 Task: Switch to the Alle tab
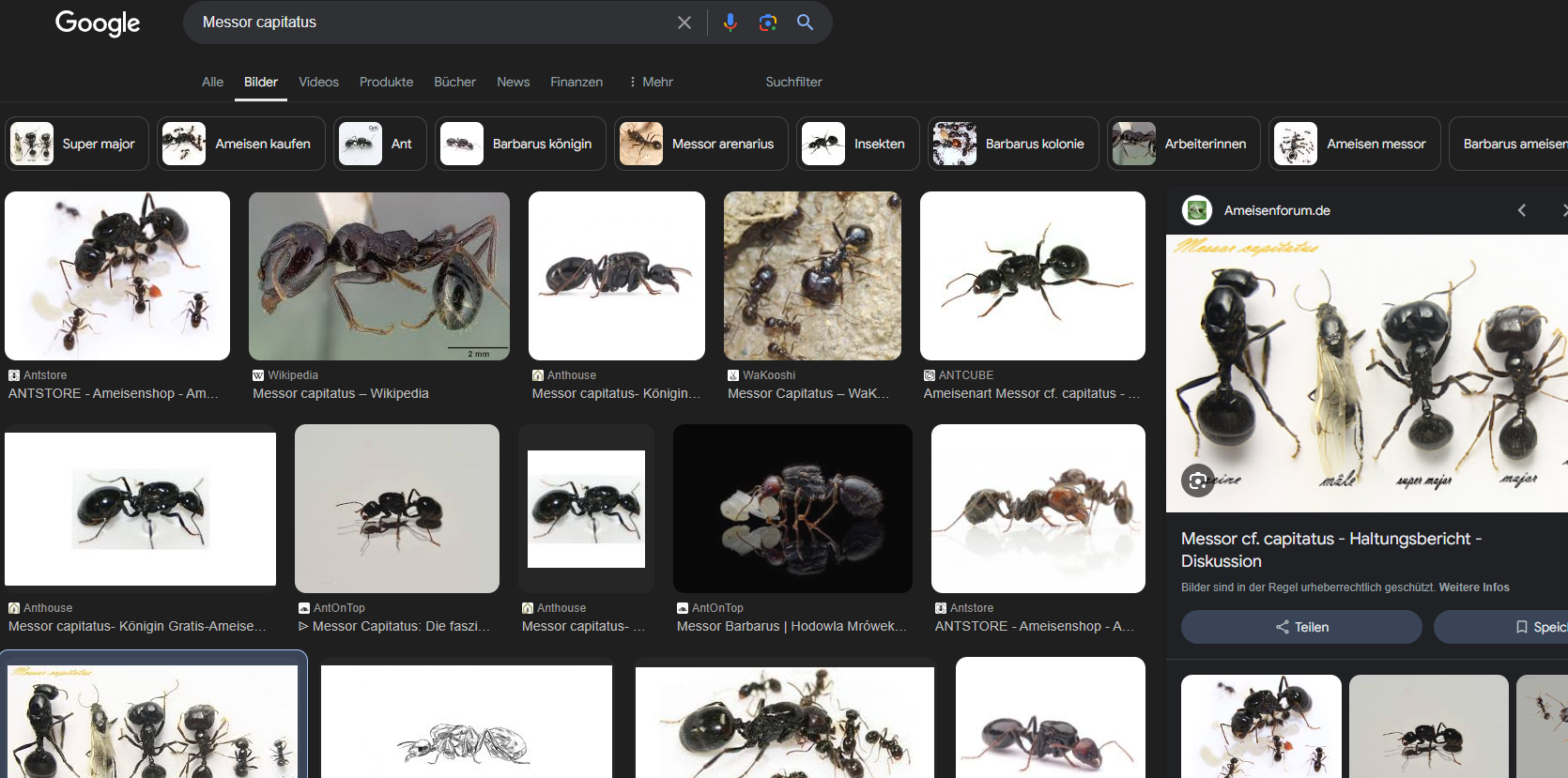click(x=212, y=82)
